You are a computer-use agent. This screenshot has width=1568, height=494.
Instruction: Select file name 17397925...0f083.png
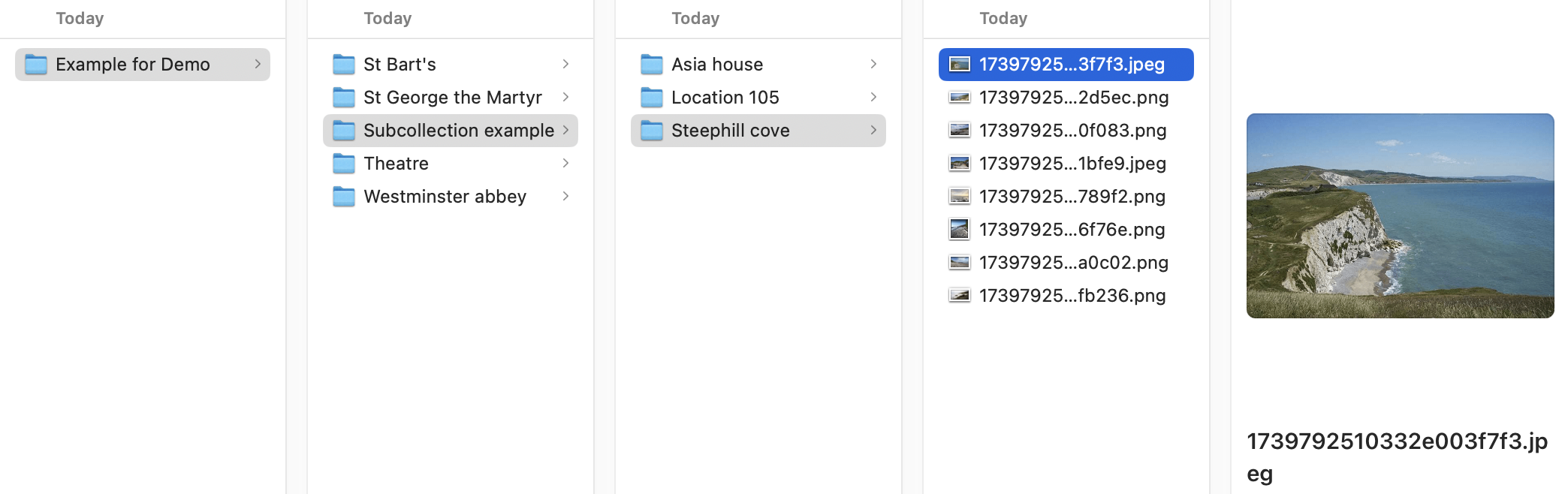(x=1072, y=131)
